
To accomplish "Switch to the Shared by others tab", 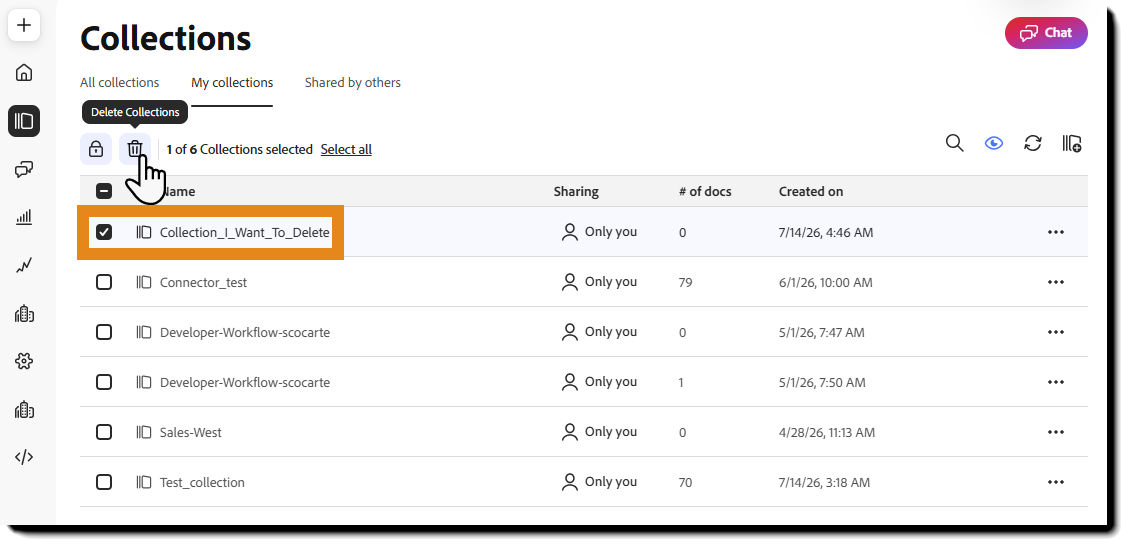I will tap(352, 82).
